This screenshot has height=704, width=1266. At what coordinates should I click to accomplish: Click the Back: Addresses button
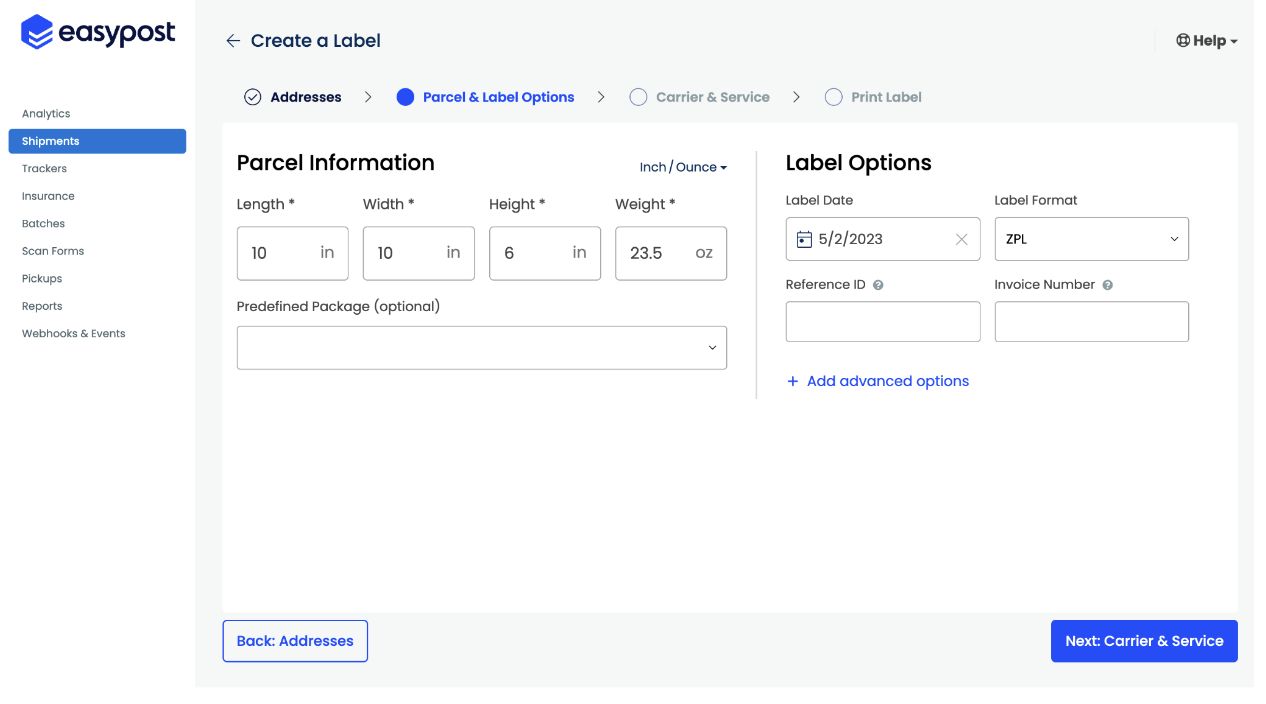pos(295,641)
